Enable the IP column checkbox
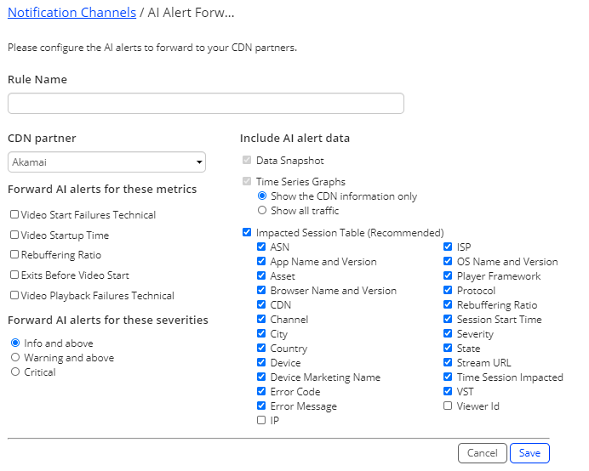589x471 pixels. (261, 420)
